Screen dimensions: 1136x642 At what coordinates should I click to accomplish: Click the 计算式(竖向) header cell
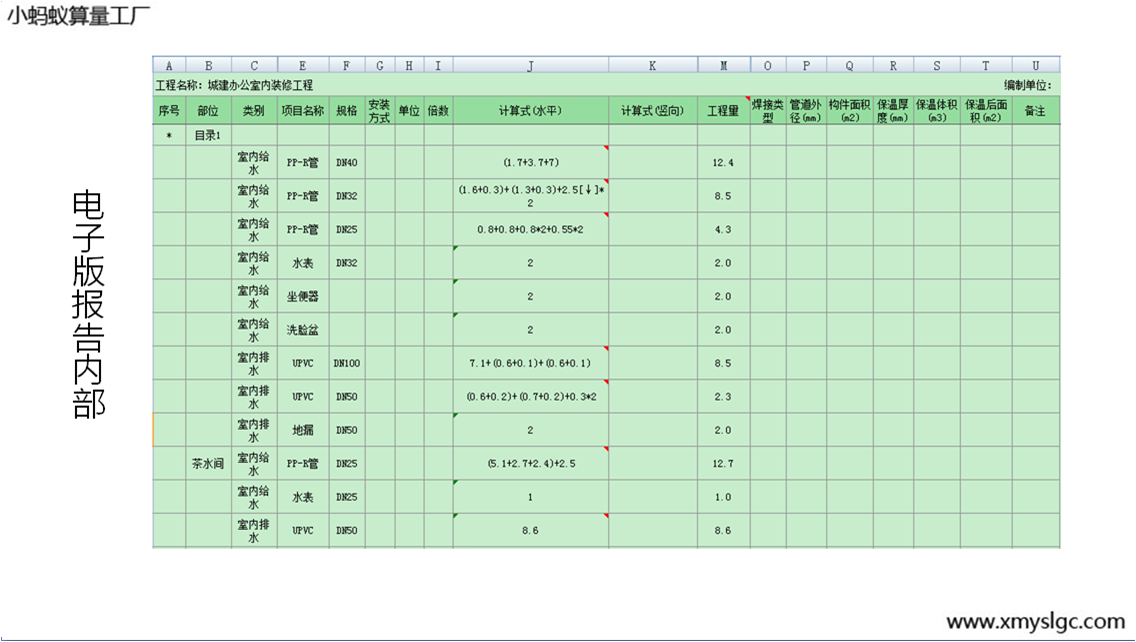pyautogui.click(x=652, y=111)
